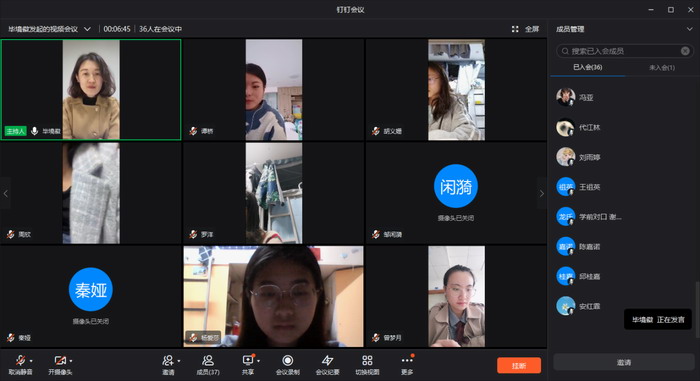This screenshot has height=381, width=700.
Task: Expand arrow next to 共享 icon
Action: [x=258, y=361]
